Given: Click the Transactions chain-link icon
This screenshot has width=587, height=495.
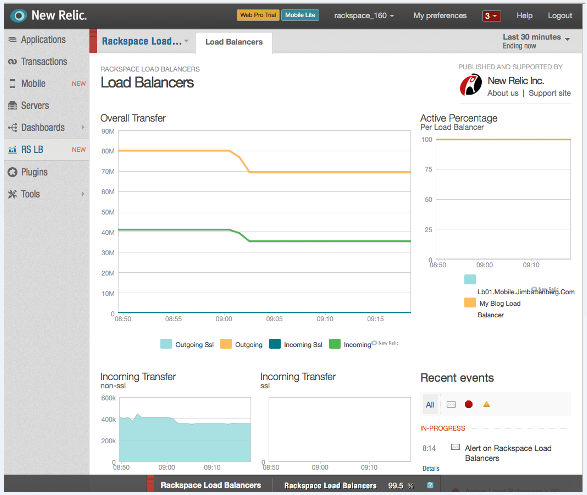Looking at the screenshot, I should point(12,61).
